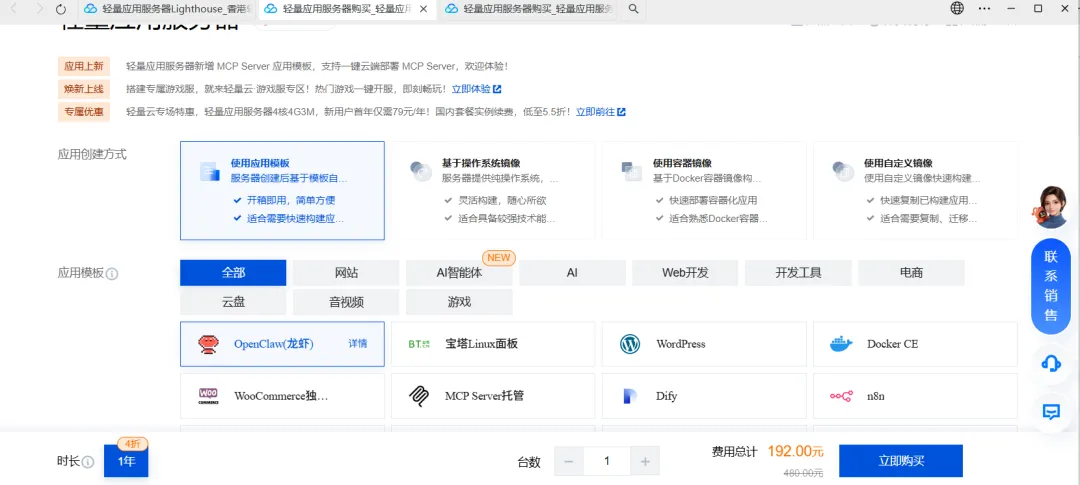Screen dimensions: 1080x485
Task: Open the 立即体验 link
Action: pos(477,89)
